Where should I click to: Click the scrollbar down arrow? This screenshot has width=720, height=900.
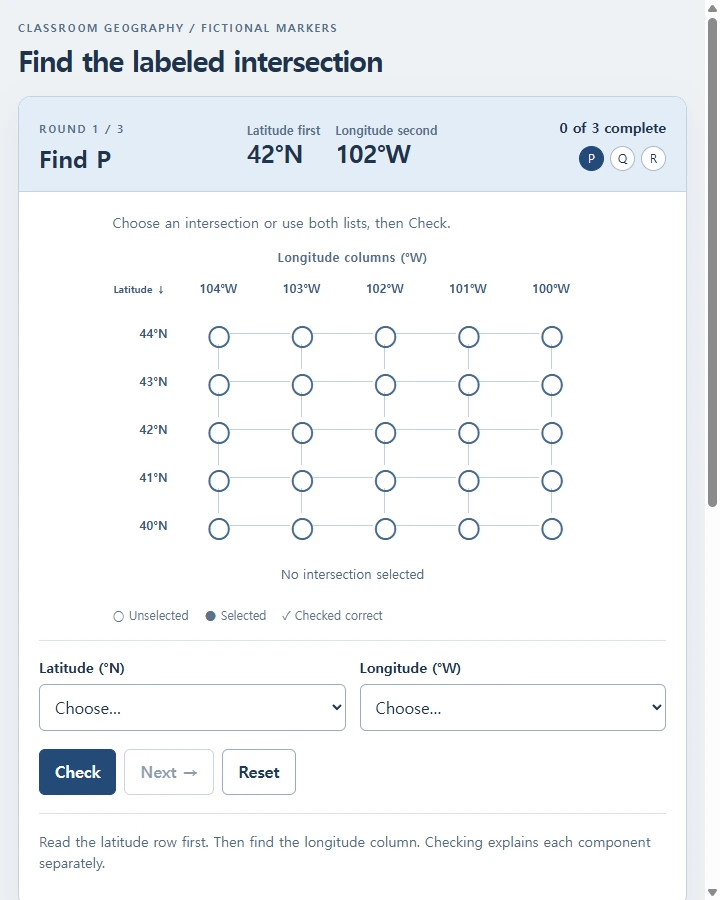click(713, 893)
